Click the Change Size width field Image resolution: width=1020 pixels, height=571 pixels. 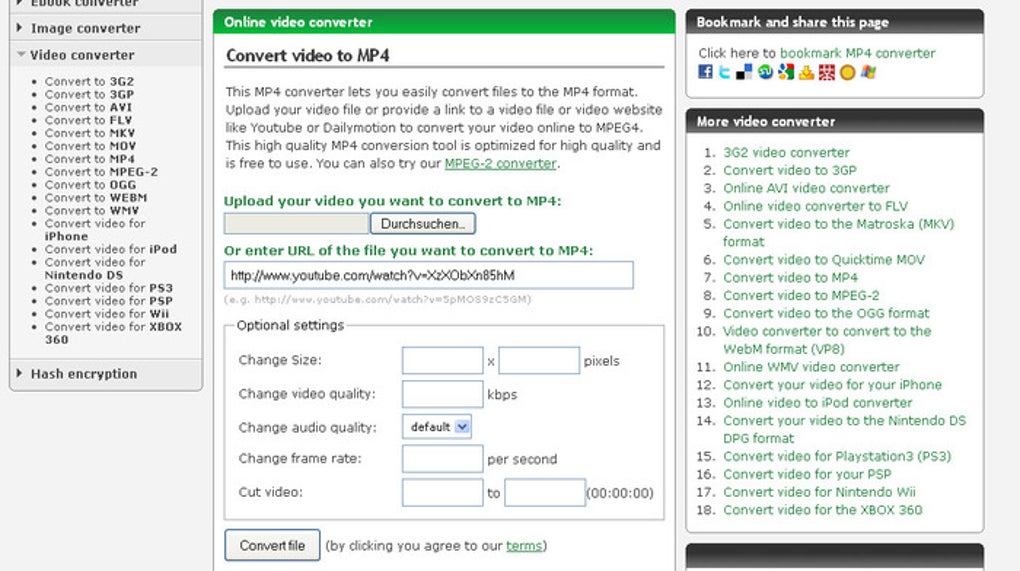442,360
